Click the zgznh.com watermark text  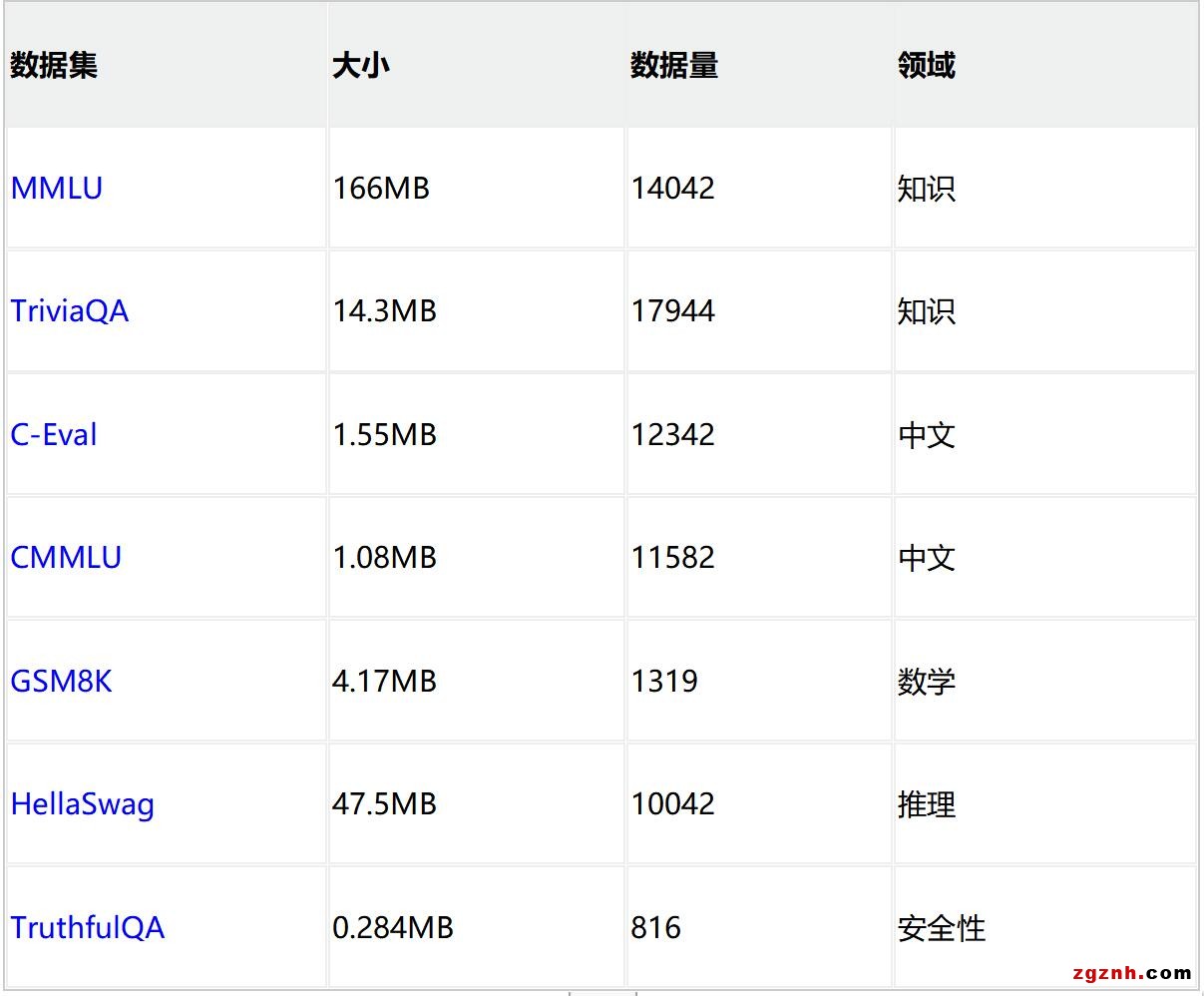coord(1132,973)
